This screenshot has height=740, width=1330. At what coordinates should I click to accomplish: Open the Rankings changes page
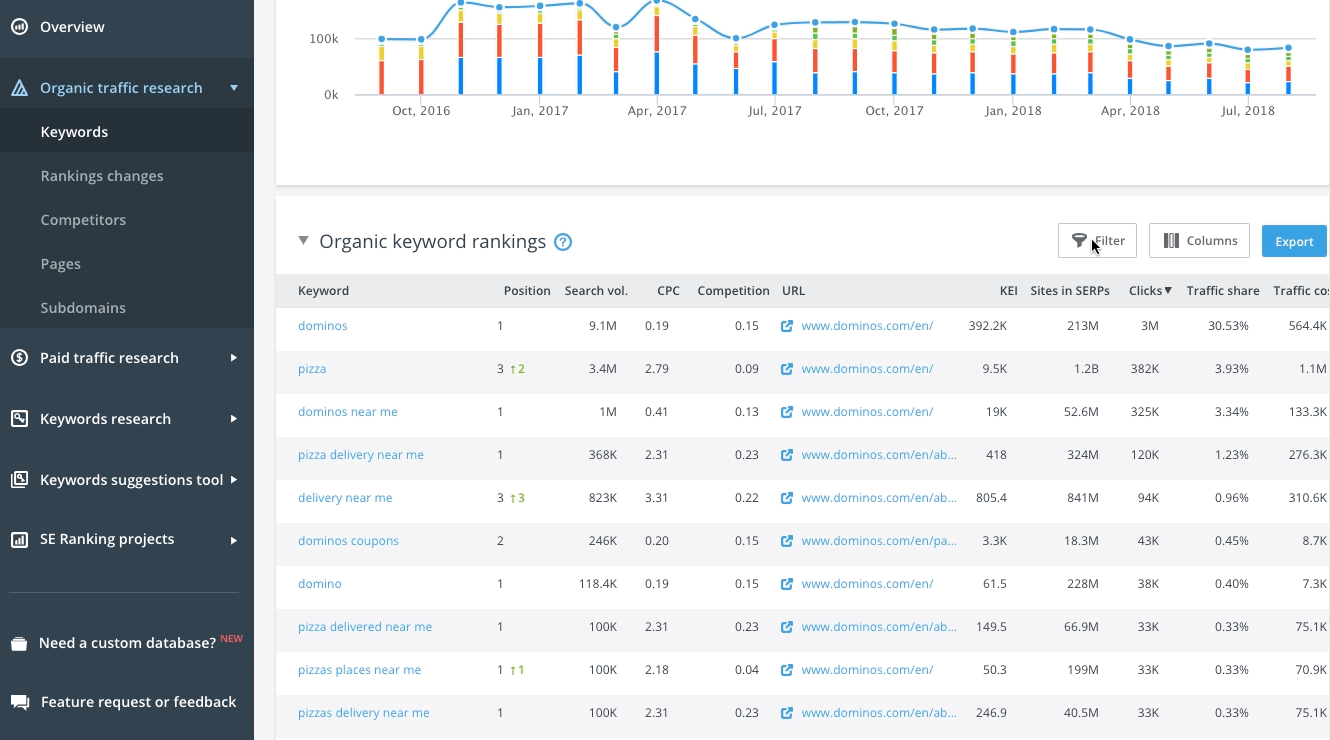point(102,176)
